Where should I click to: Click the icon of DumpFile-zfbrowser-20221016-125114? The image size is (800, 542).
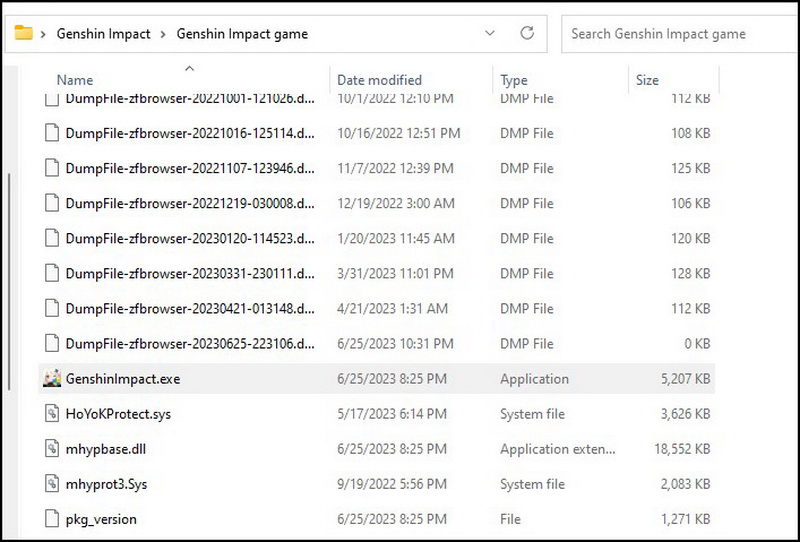[x=52, y=133]
